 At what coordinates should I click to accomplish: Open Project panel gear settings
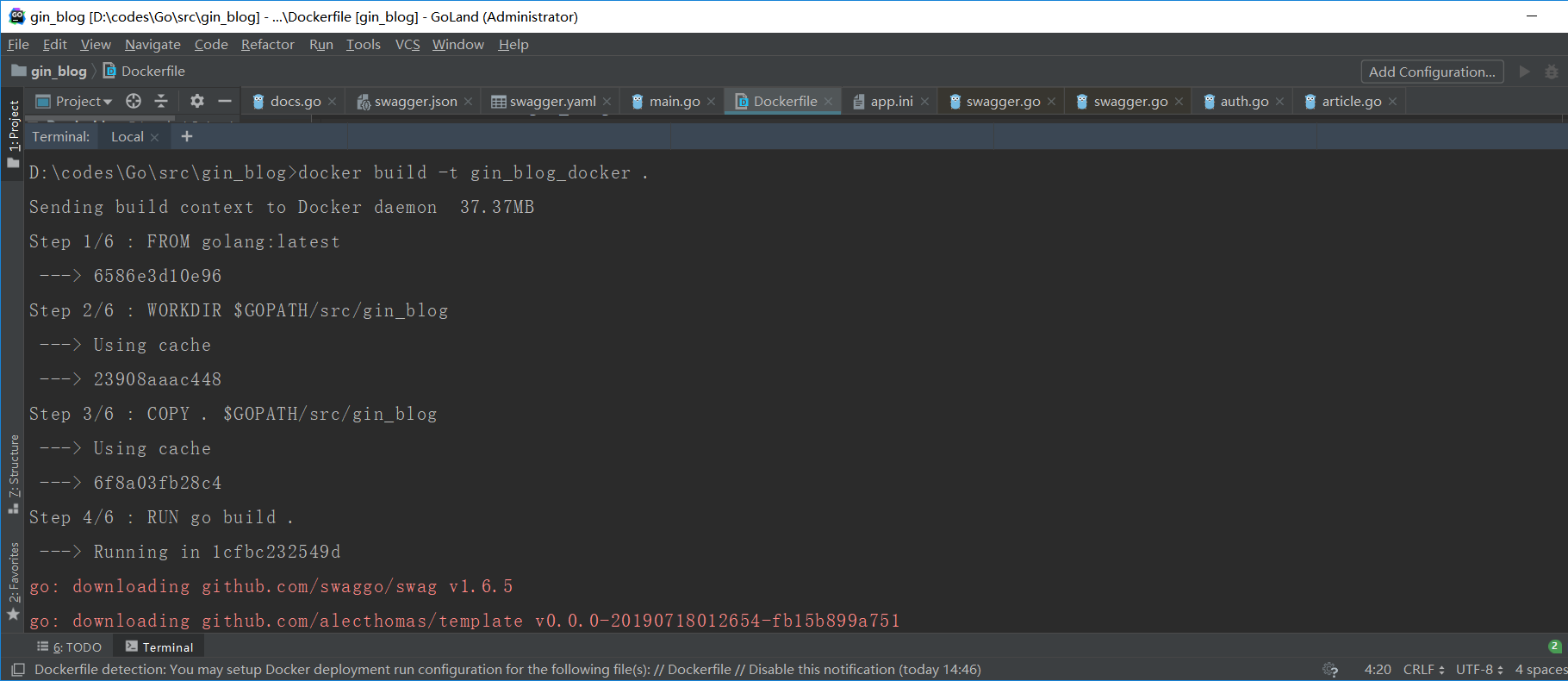click(x=197, y=102)
